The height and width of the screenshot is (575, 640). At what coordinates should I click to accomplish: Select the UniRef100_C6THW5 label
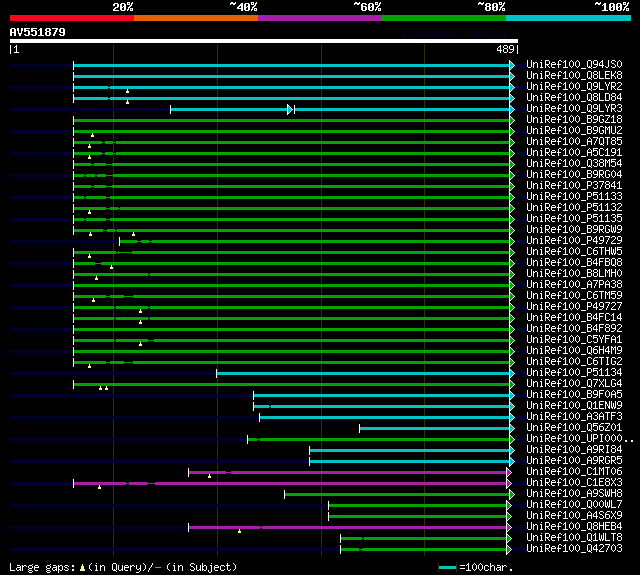pos(574,252)
